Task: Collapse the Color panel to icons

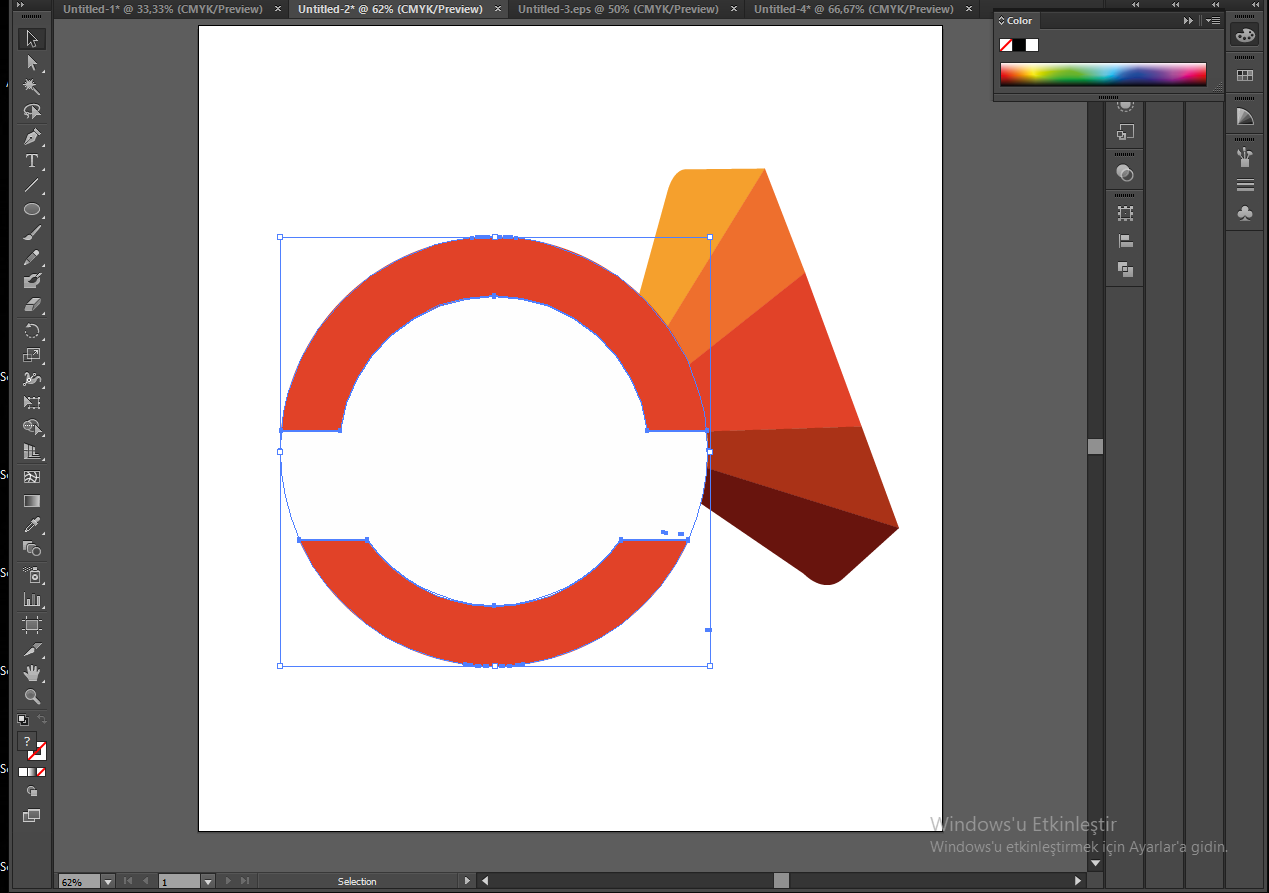Action: pos(1189,20)
